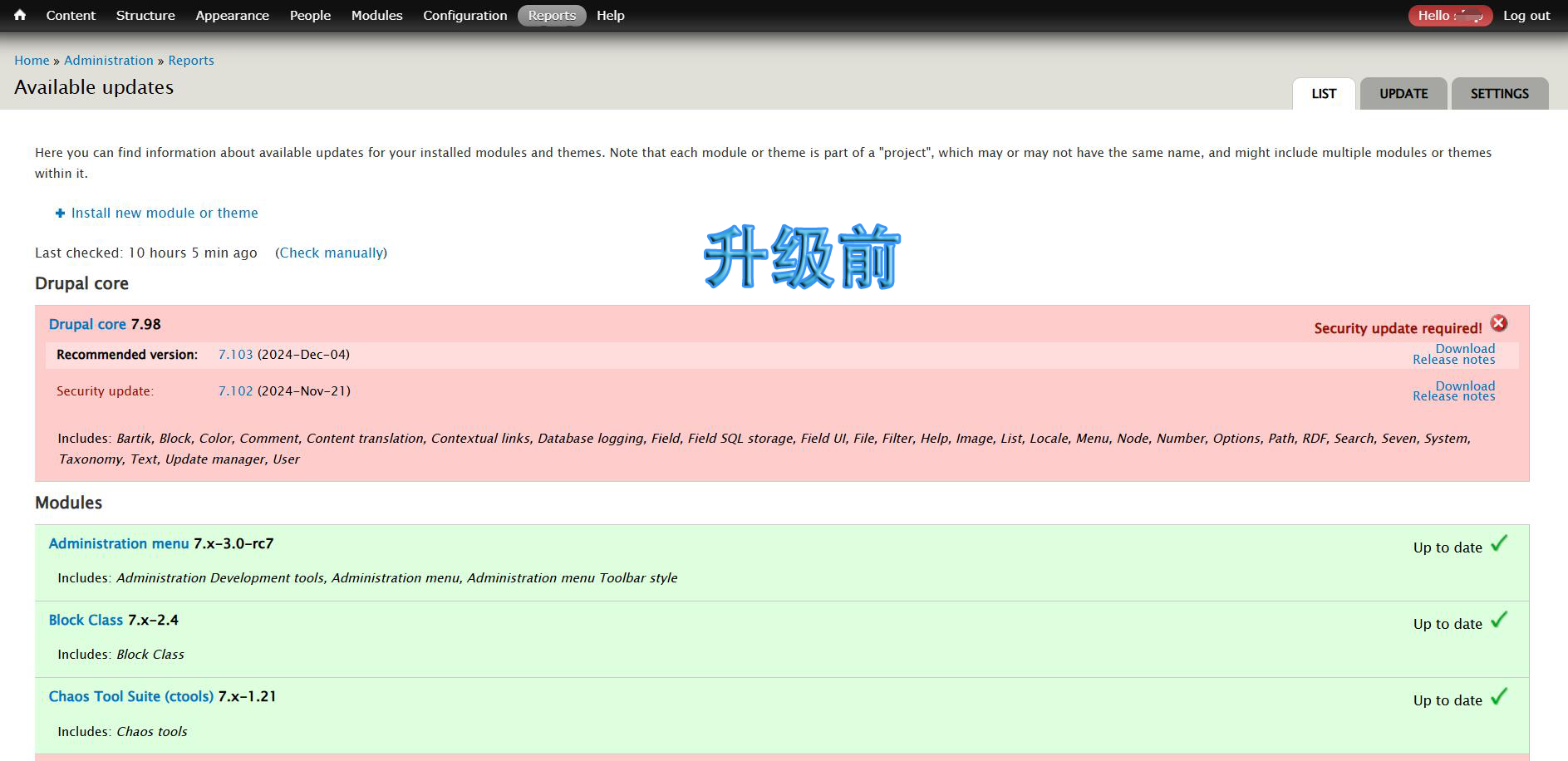Click version text 7.x-2.4
Viewport: 1568px width, 761px height.
point(153,620)
